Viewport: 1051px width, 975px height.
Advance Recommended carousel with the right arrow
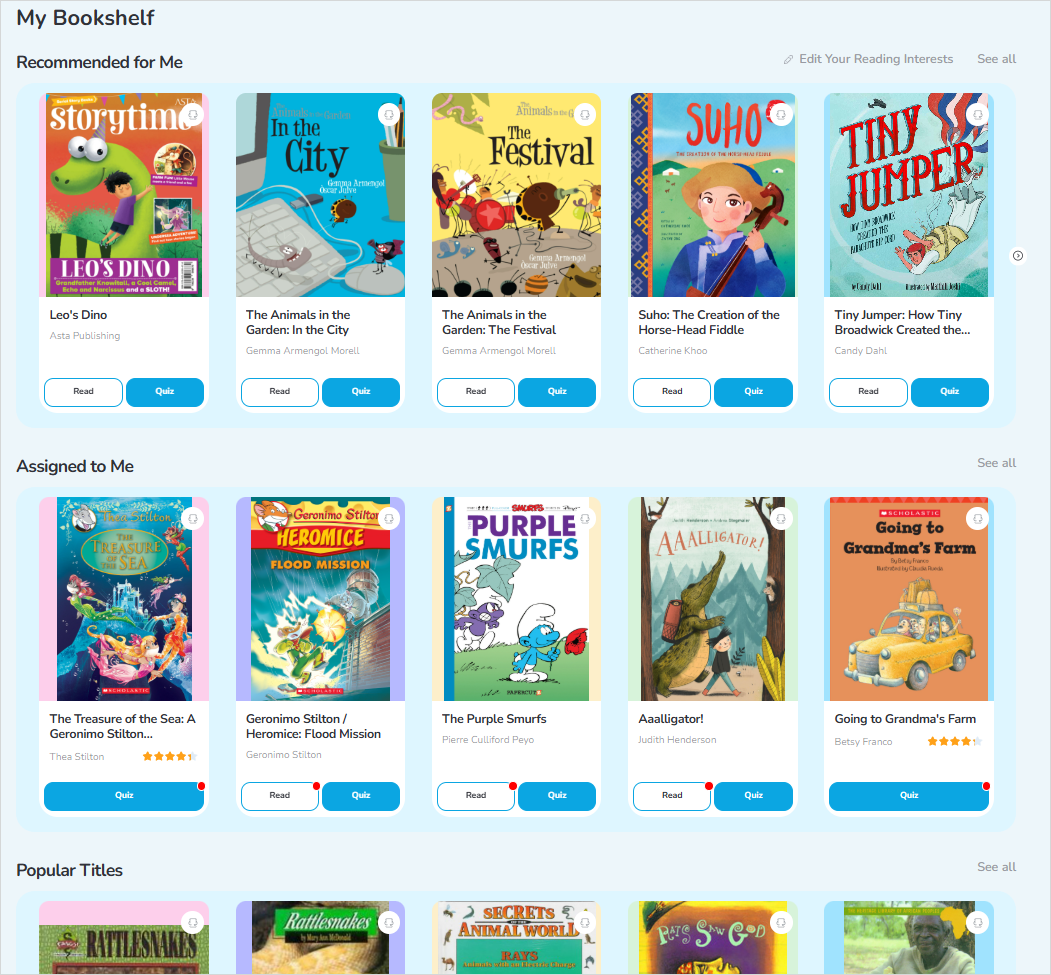click(x=1017, y=255)
